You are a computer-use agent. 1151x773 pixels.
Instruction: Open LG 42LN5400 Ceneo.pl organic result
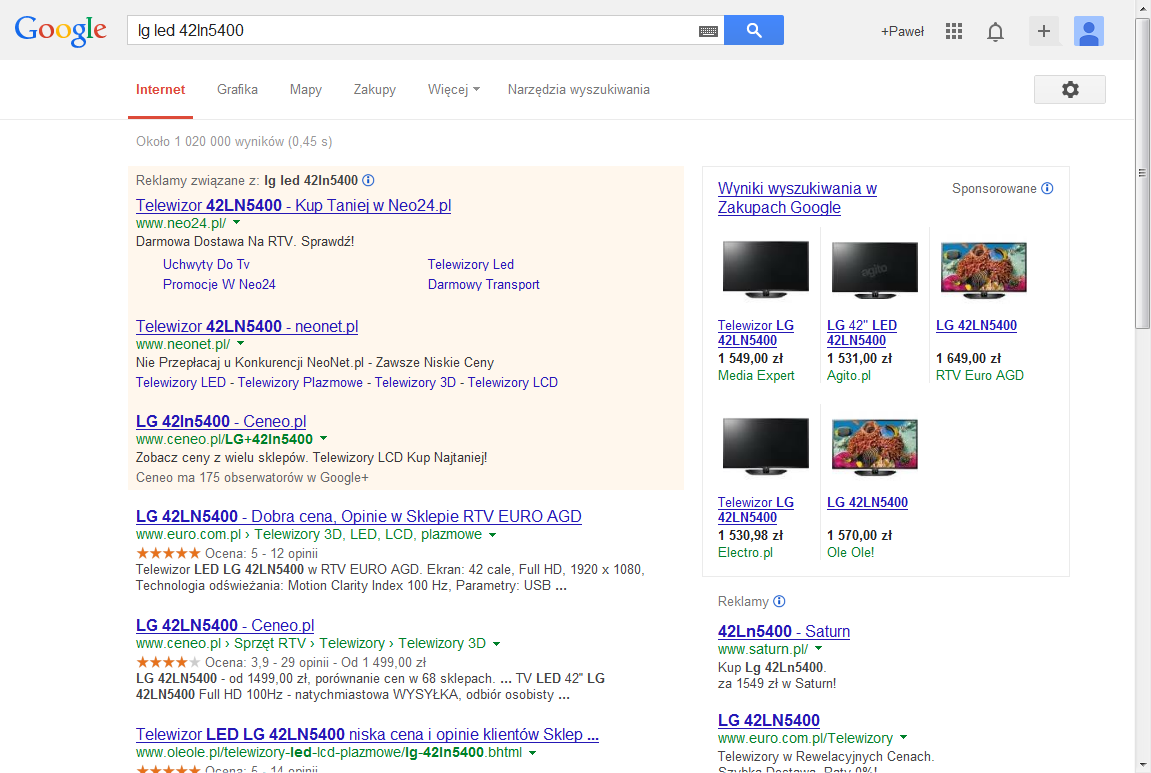225,625
